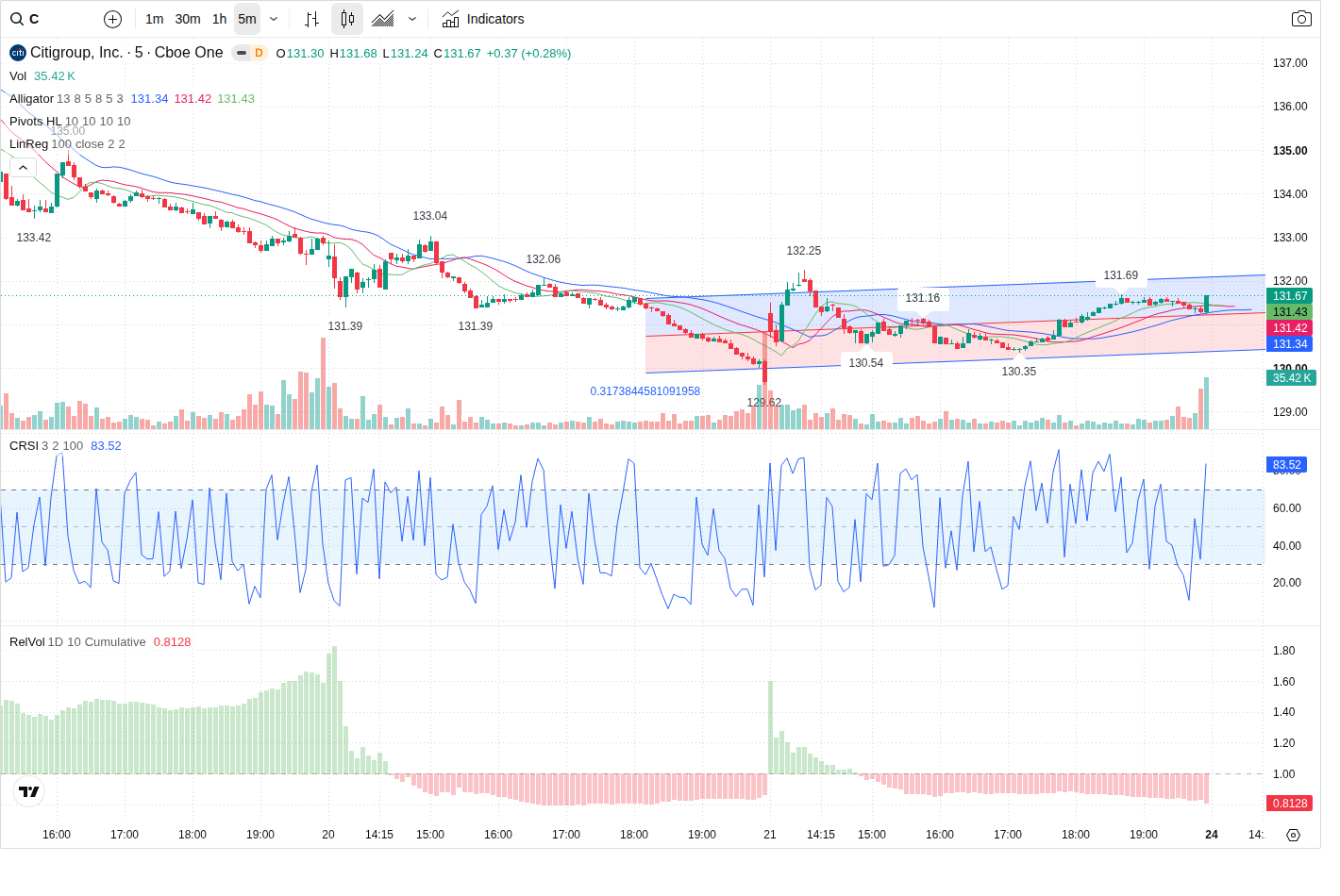Open chart settings gear icon
The height and width of the screenshot is (896, 1340).
pyautogui.click(x=1293, y=835)
